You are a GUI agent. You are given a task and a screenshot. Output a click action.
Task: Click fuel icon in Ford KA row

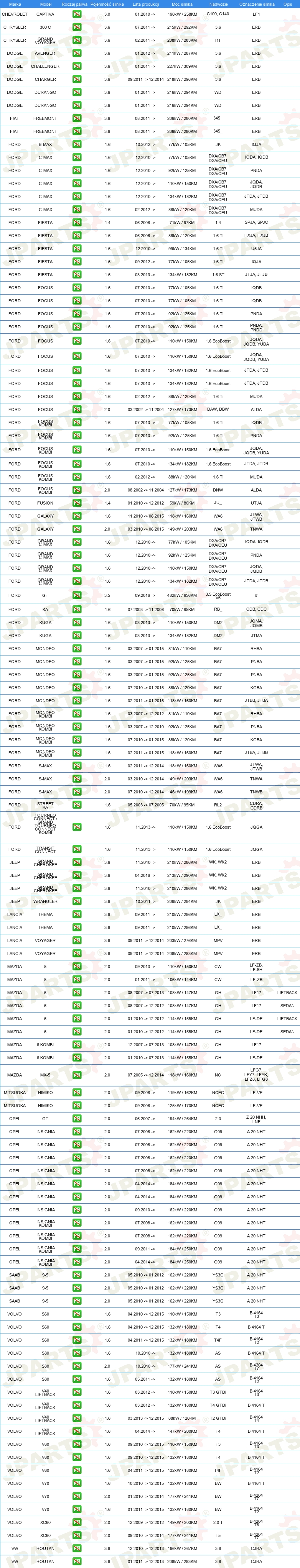(77, 609)
